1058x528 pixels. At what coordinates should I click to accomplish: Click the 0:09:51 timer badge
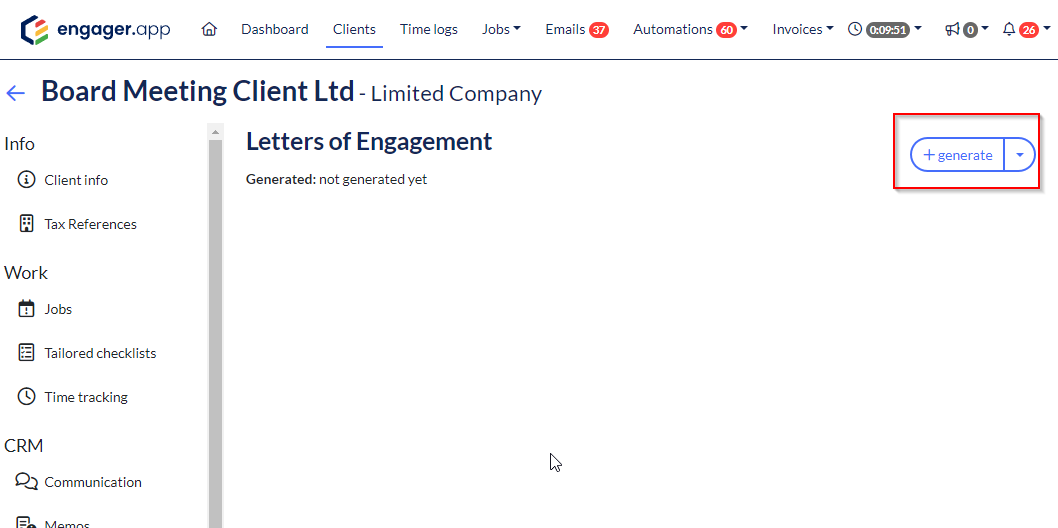pos(887,30)
